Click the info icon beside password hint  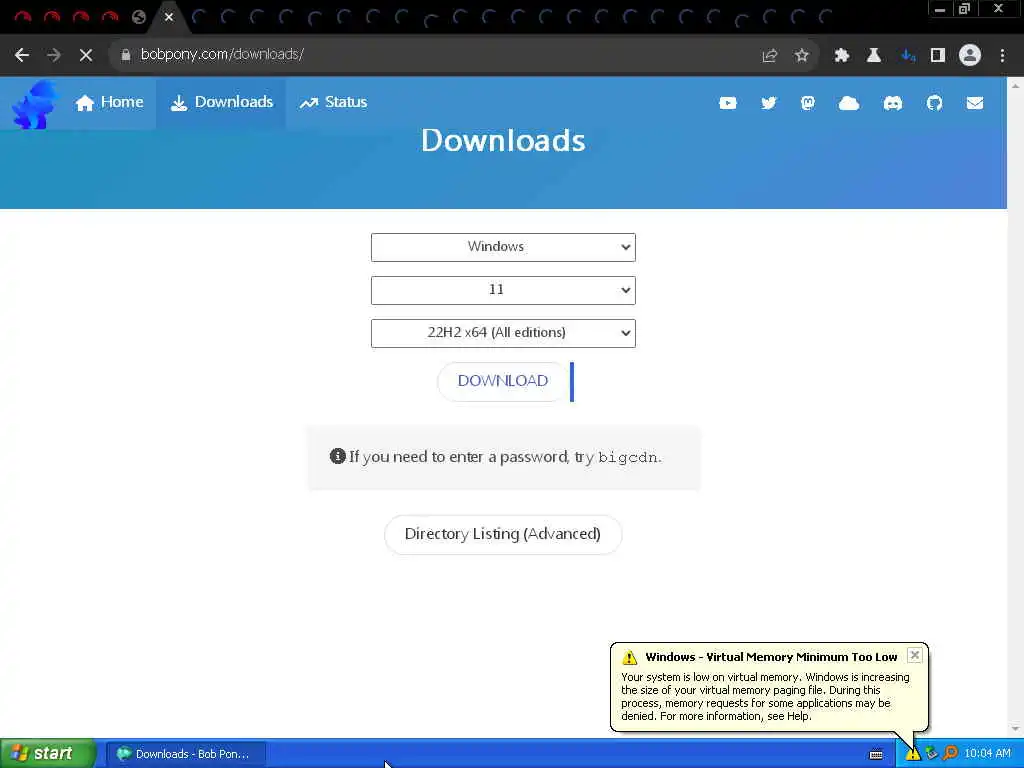coord(338,456)
